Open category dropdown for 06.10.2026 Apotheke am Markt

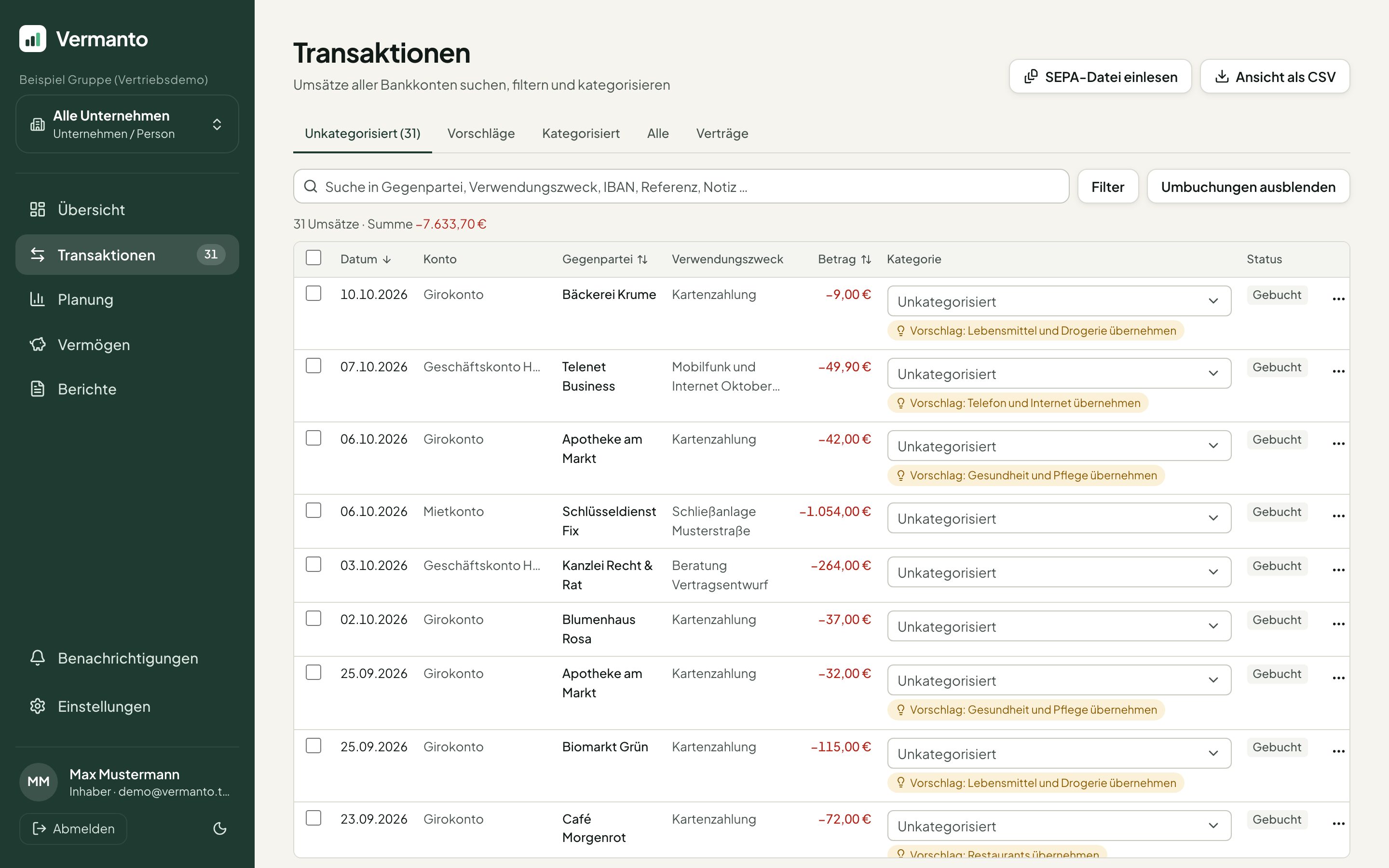pyautogui.click(x=1059, y=446)
